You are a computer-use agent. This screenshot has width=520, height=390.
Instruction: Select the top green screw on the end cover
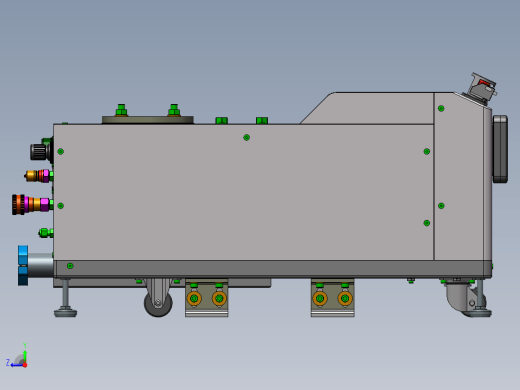point(441,108)
